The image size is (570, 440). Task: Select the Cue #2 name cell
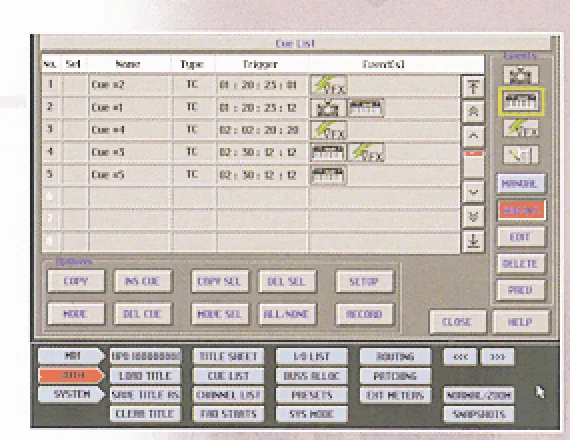pyautogui.click(x=129, y=85)
